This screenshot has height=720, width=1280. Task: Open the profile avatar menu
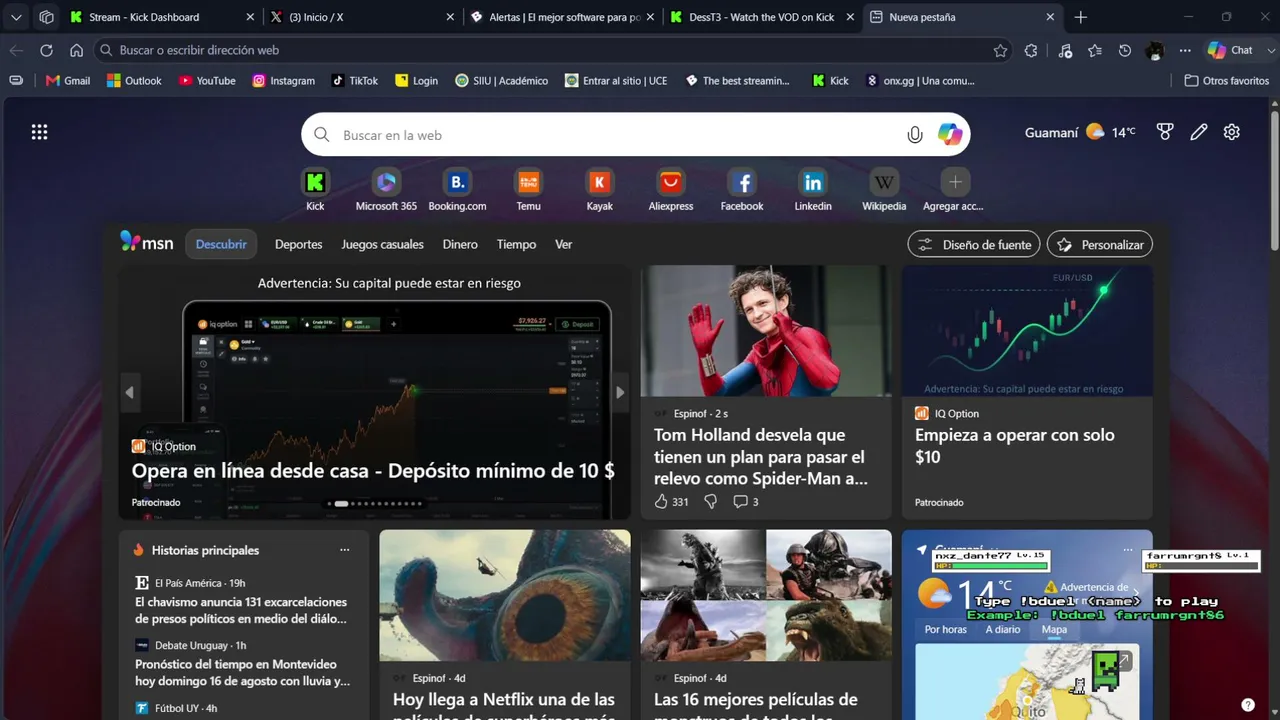point(1155,50)
